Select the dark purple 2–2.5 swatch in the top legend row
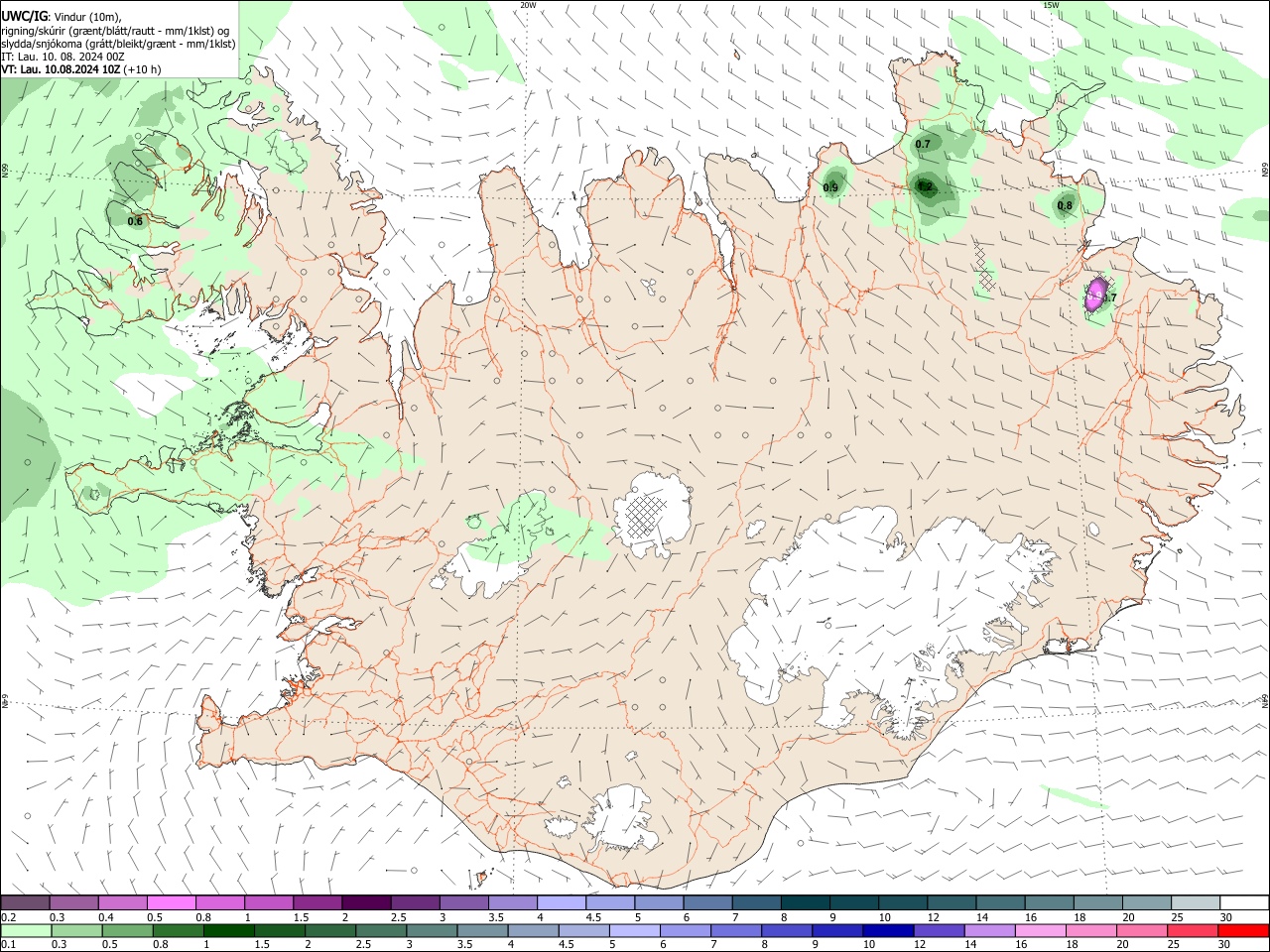 pos(366,903)
